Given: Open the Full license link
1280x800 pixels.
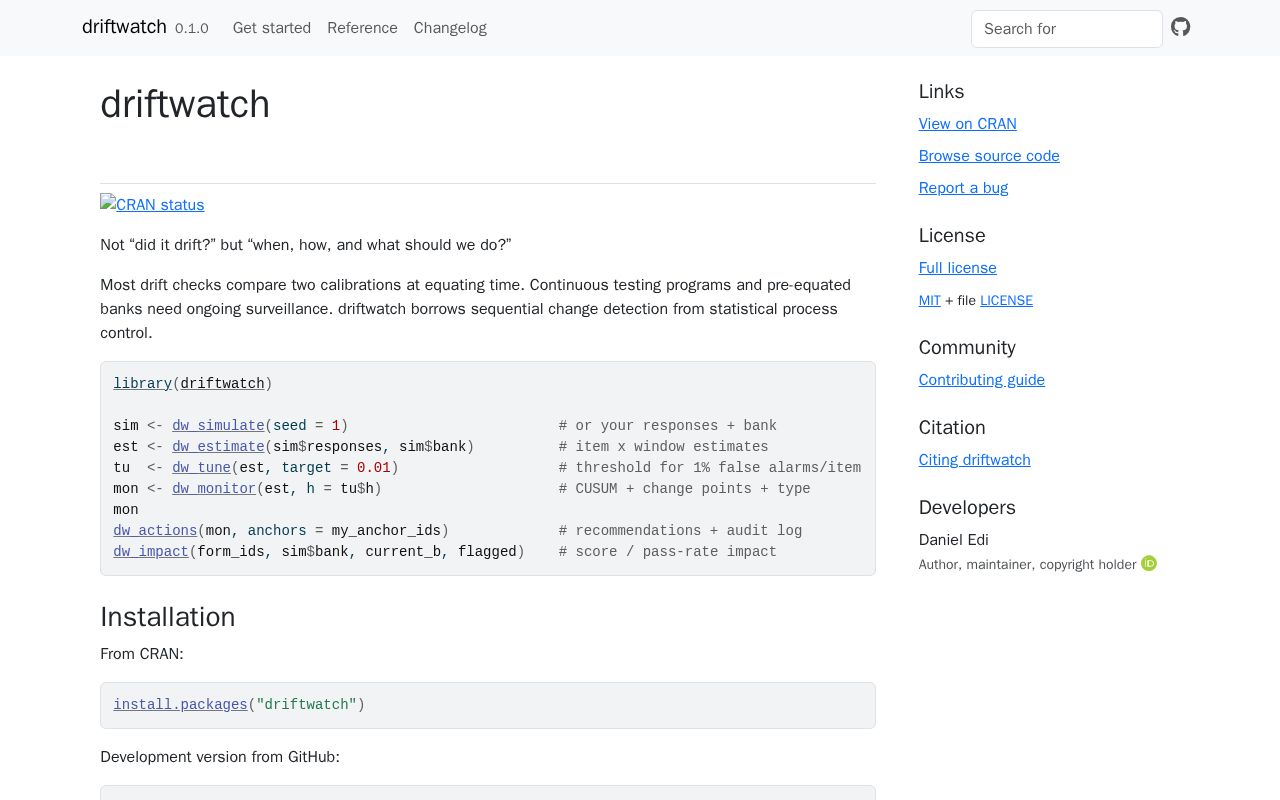Looking at the screenshot, I should click(958, 268).
